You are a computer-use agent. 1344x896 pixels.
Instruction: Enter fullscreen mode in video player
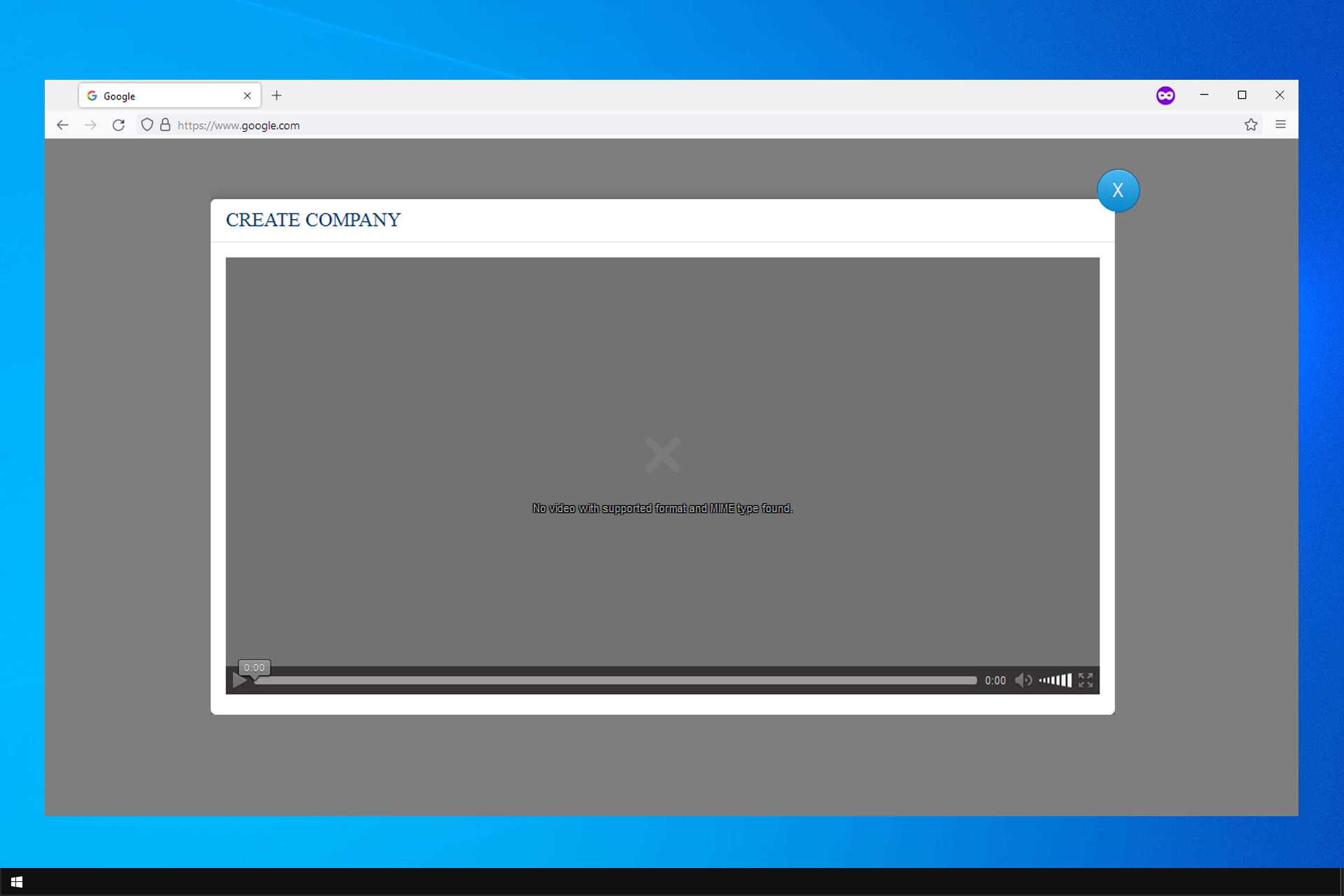pos(1086,680)
